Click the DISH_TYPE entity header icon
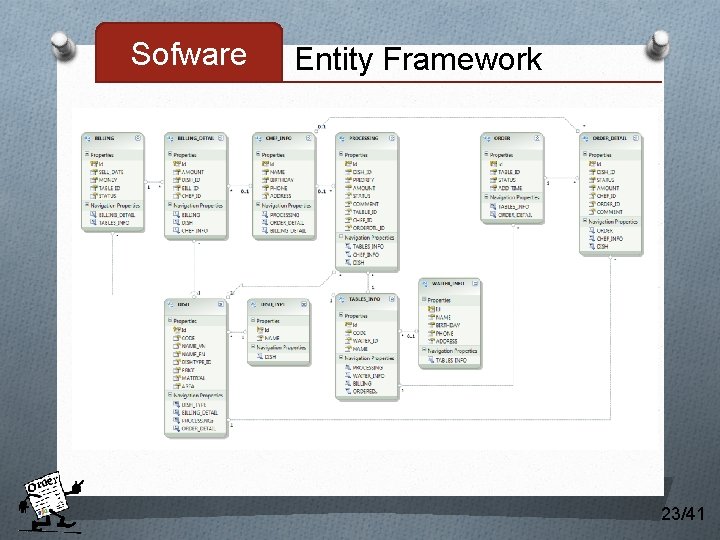This screenshot has height=540, width=720. 253,304
